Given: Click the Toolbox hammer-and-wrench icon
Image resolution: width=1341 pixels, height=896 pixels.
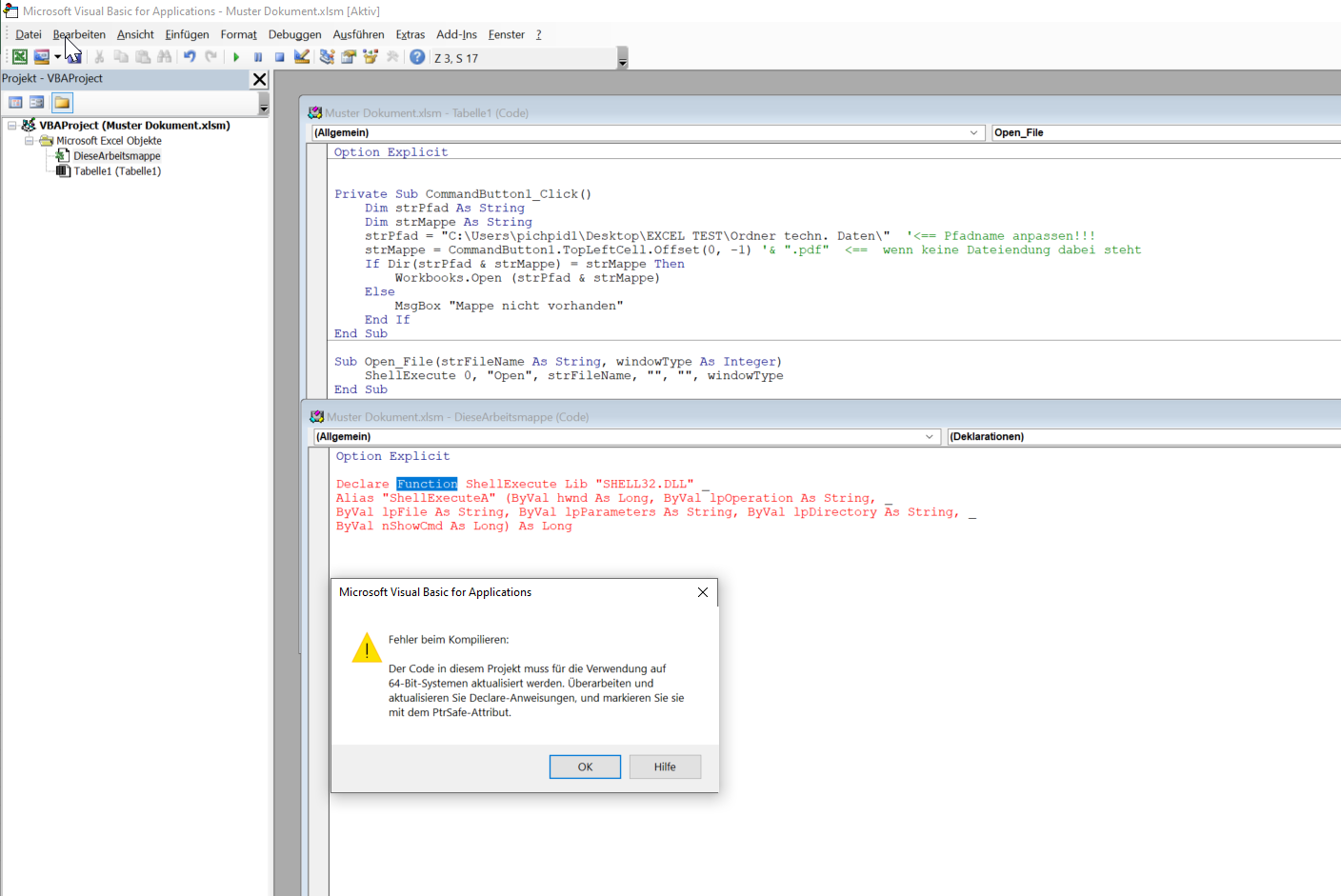Looking at the screenshot, I should pos(392,57).
